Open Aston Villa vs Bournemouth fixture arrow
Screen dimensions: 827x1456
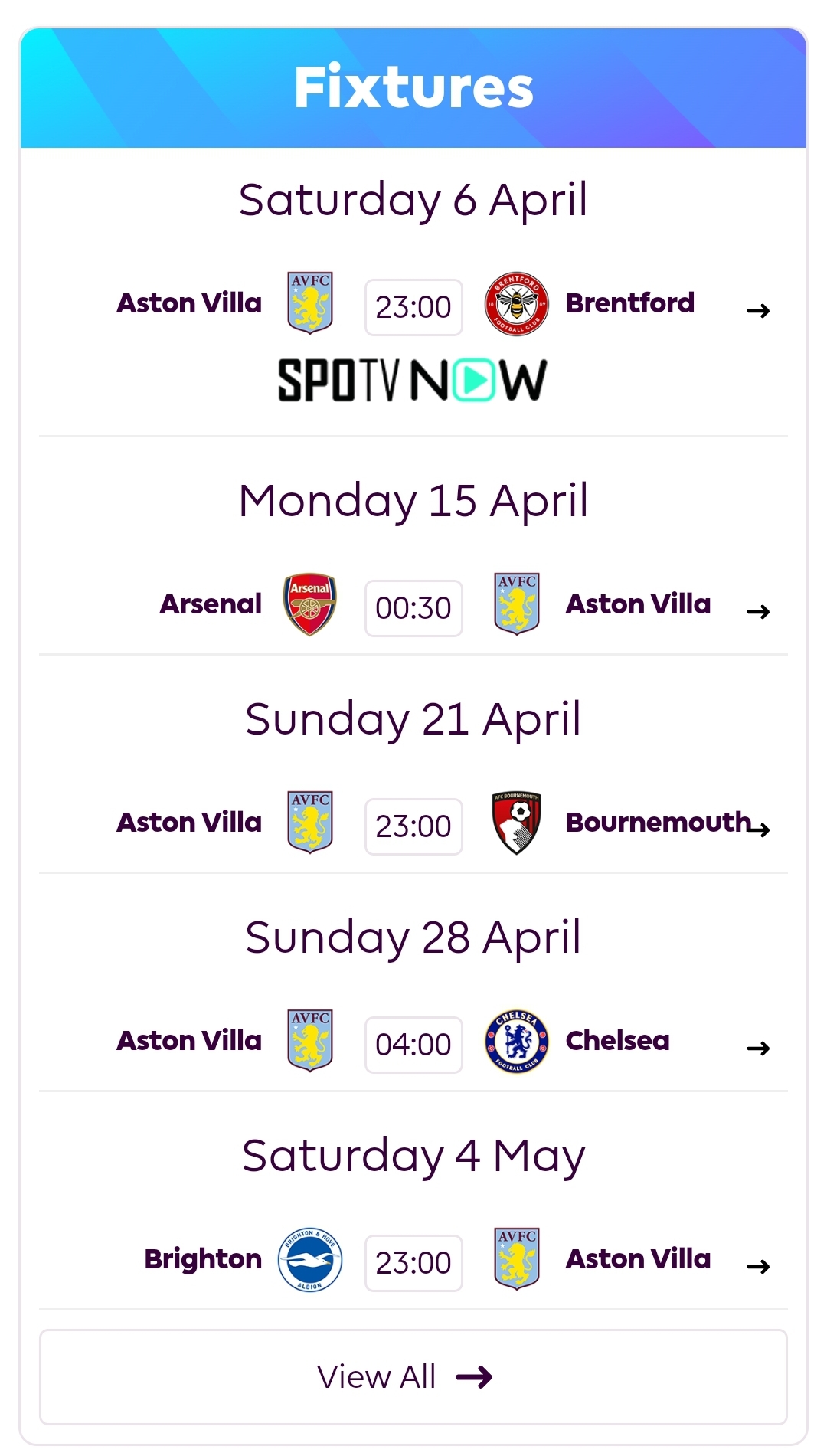(x=760, y=829)
